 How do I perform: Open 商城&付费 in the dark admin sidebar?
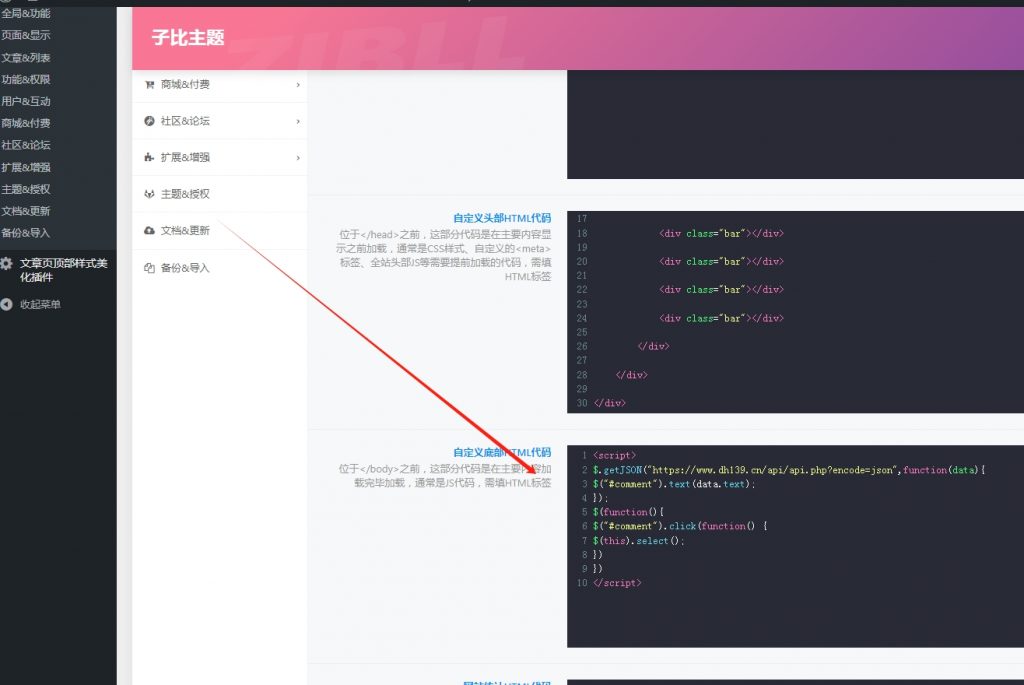click(26, 123)
